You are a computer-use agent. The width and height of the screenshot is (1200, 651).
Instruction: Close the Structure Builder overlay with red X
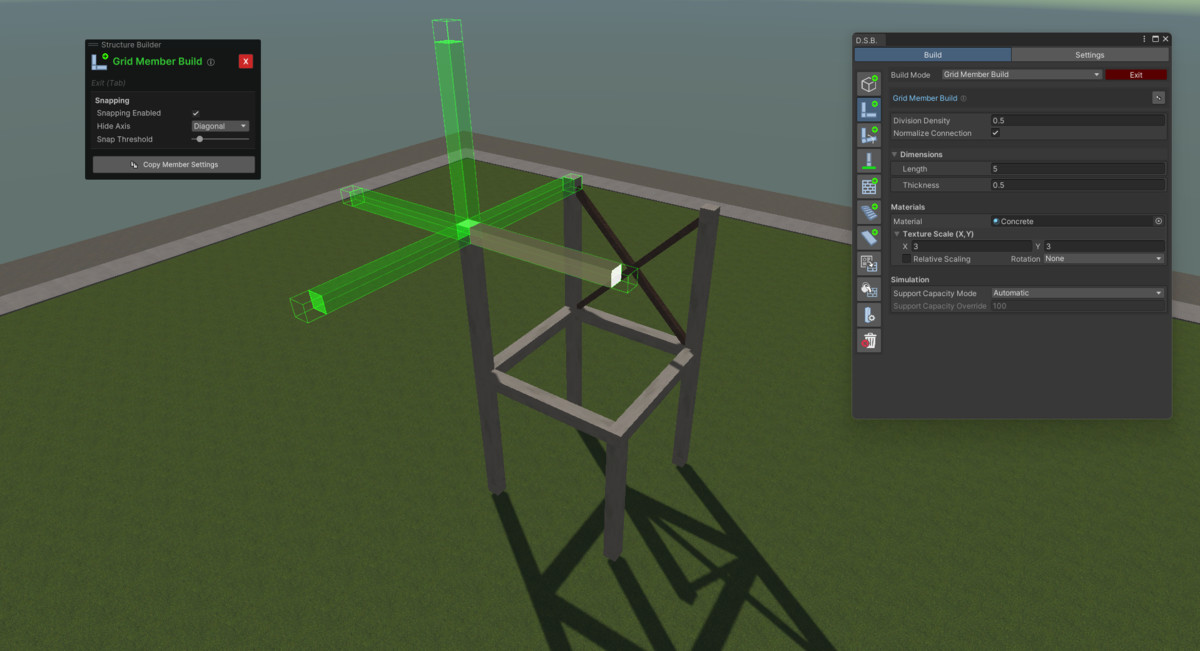tap(246, 61)
